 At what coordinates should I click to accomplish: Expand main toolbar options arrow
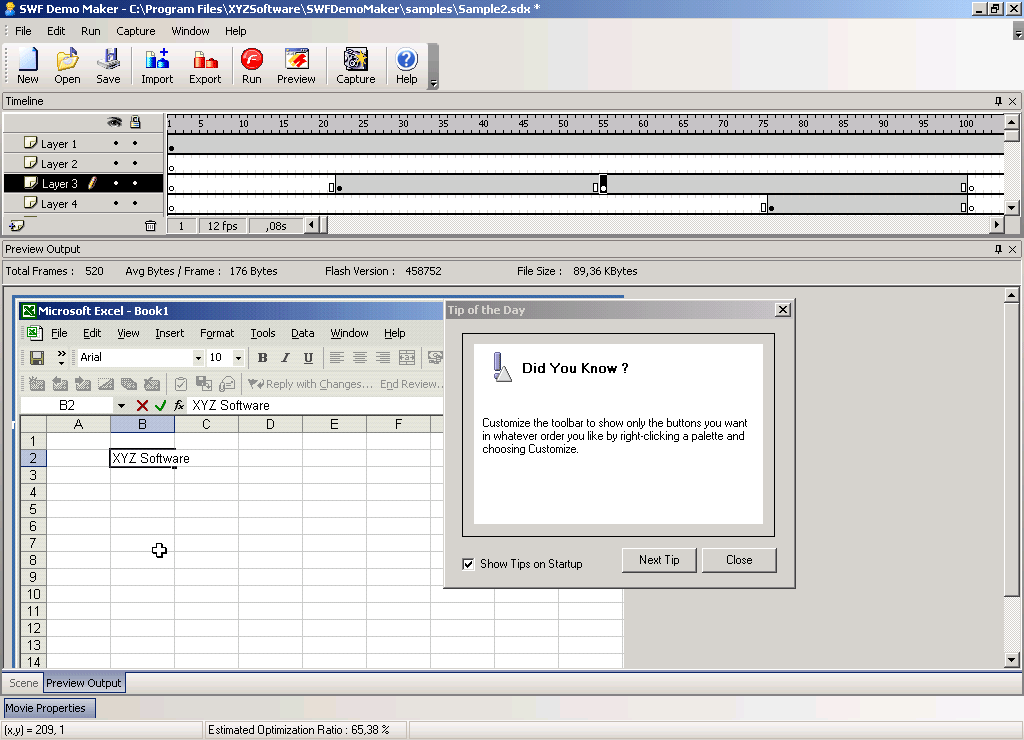pos(433,82)
